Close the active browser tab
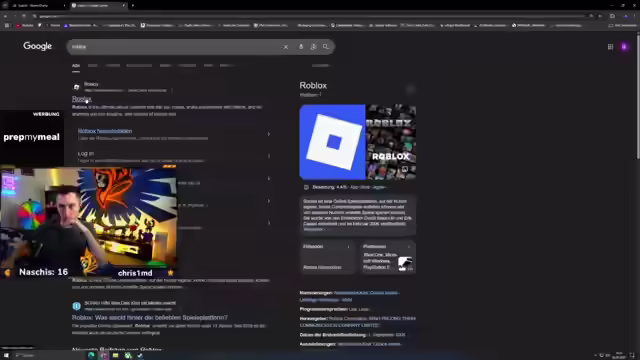The width and height of the screenshot is (640, 360). 124,5
